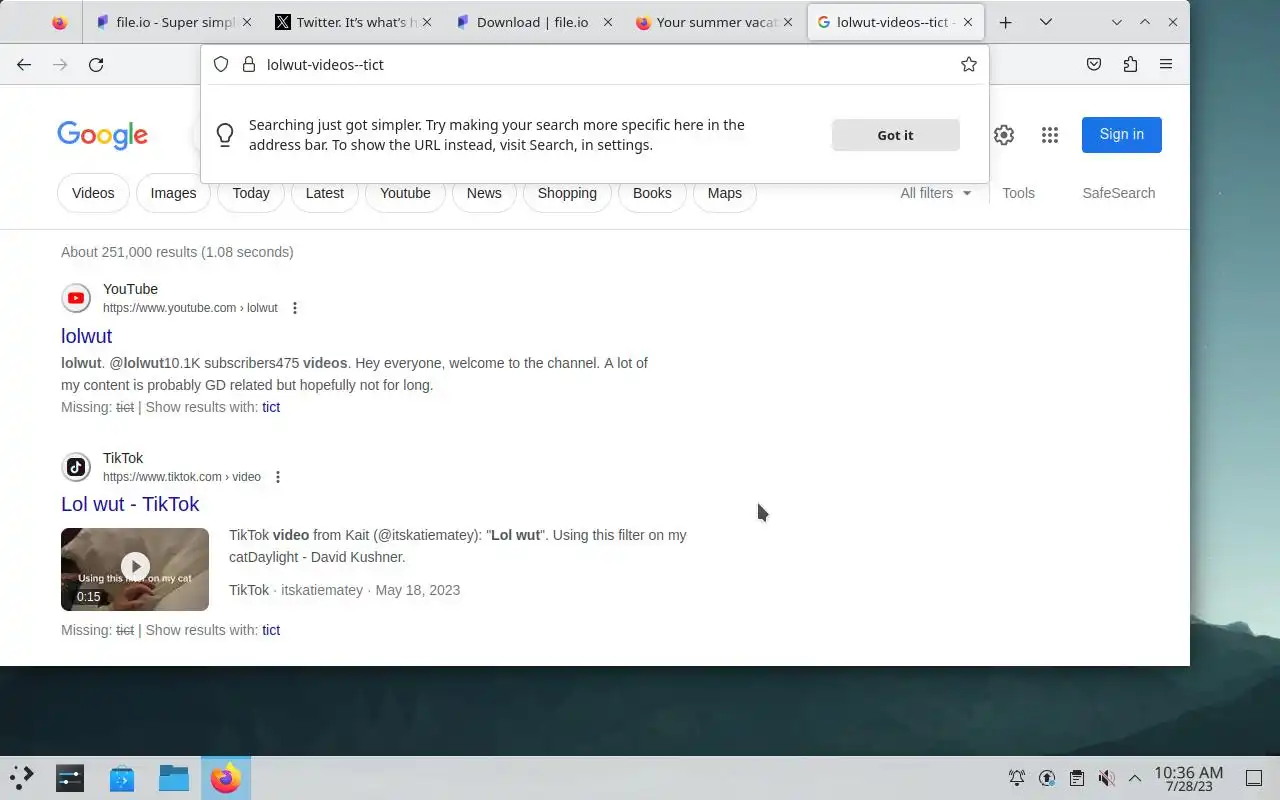Screen dimensions: 1280x800
Task: Switch to the Books filter
Action: (652, 193)
